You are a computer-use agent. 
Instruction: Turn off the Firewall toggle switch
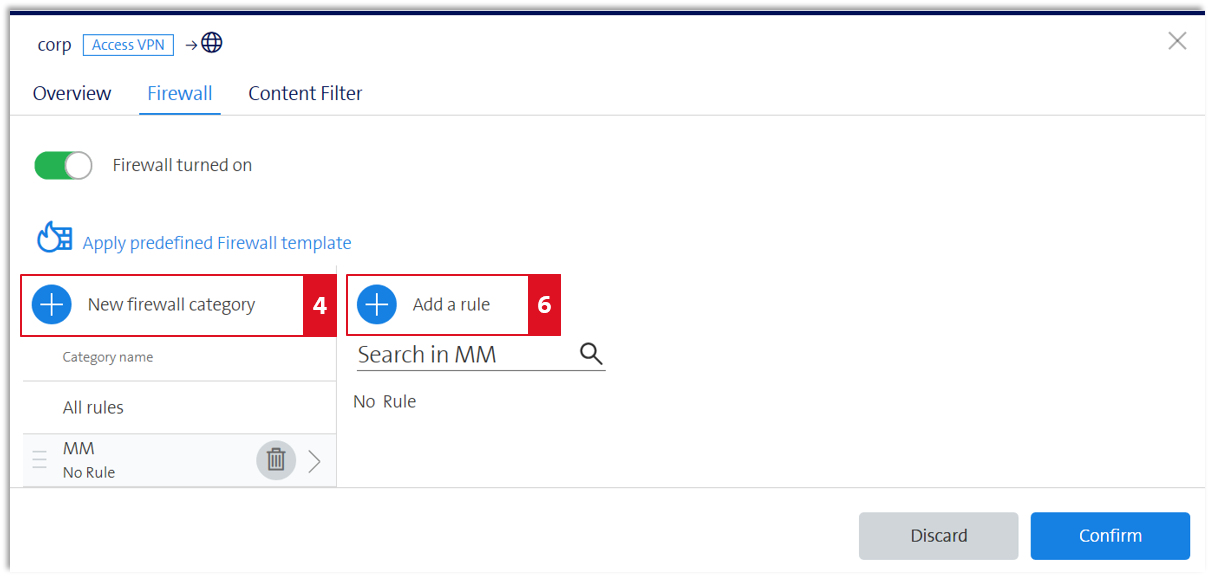(x=63, y=166)
